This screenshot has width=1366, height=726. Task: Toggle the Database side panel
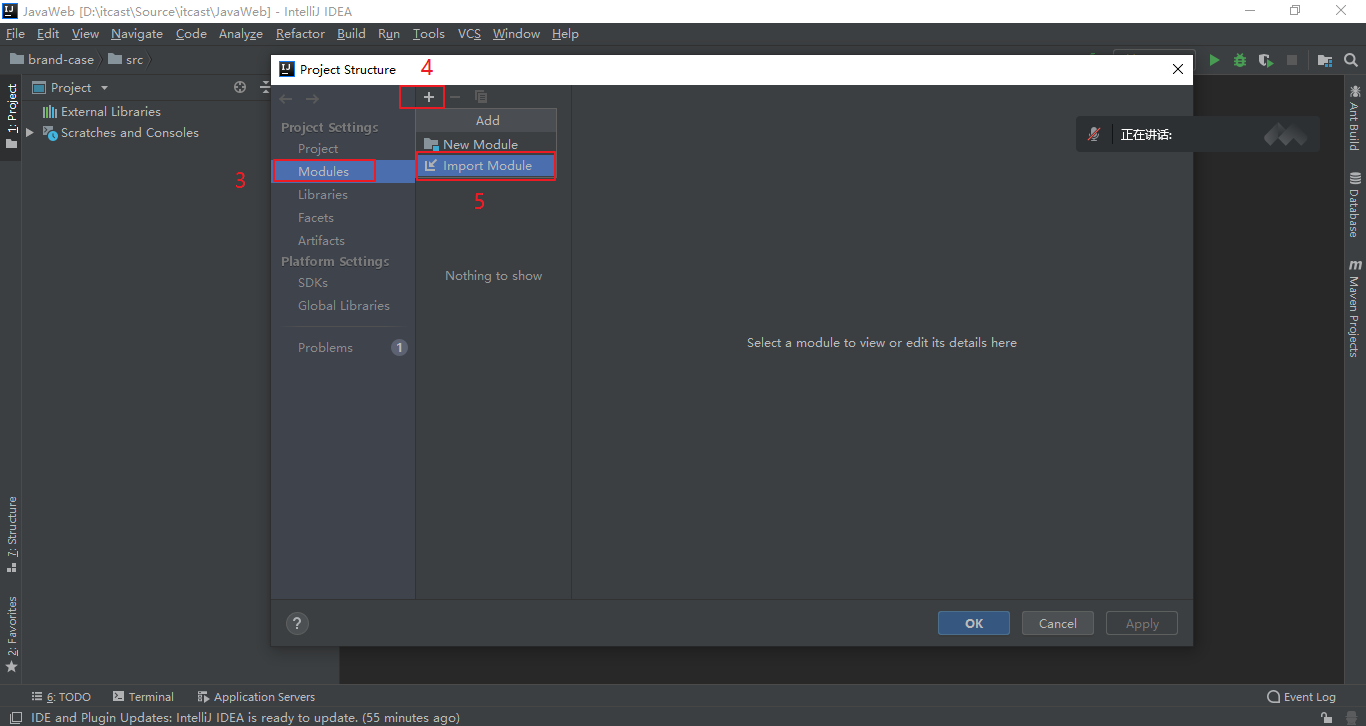tap(1355, 204)
